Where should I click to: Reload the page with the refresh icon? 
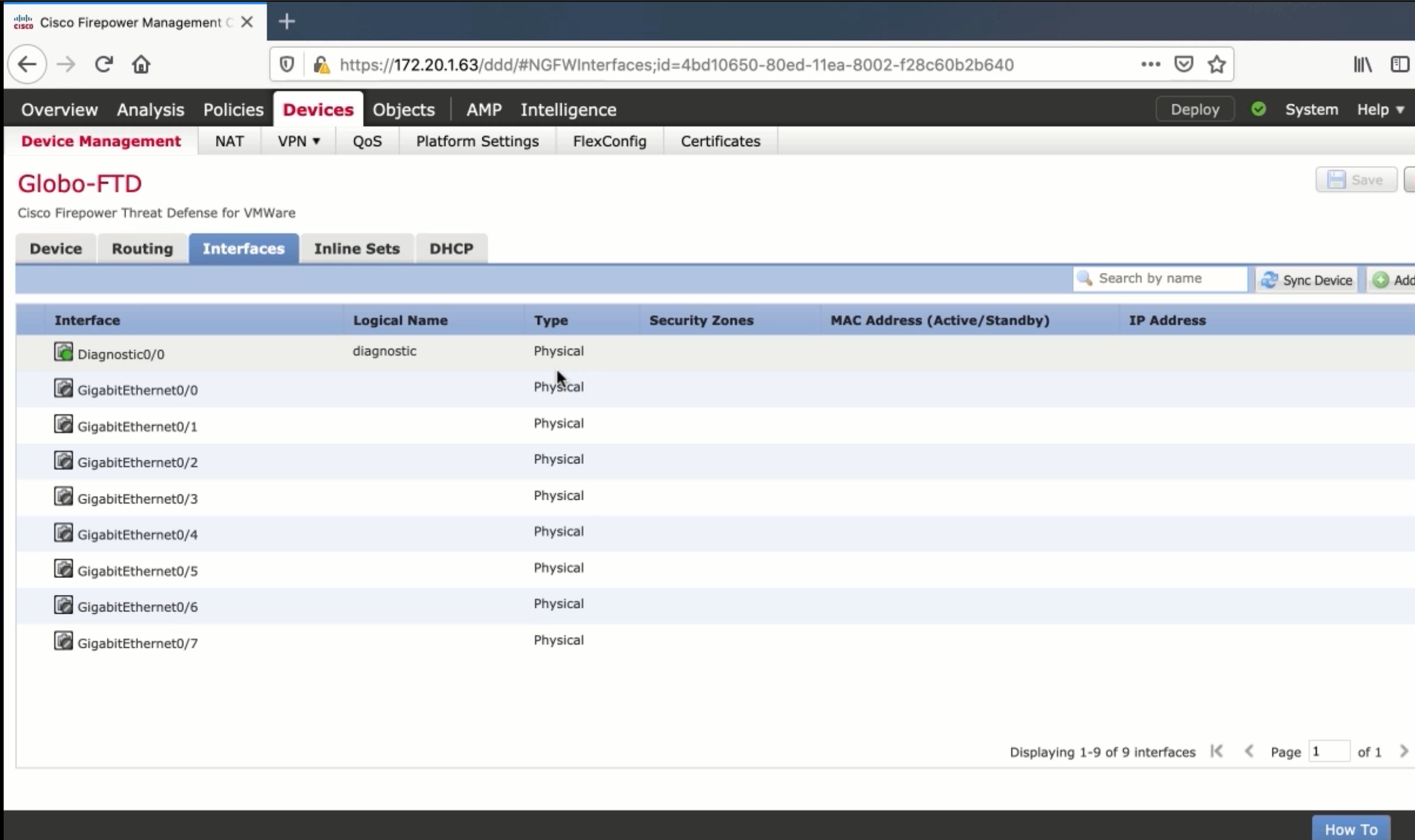(104, 64)
